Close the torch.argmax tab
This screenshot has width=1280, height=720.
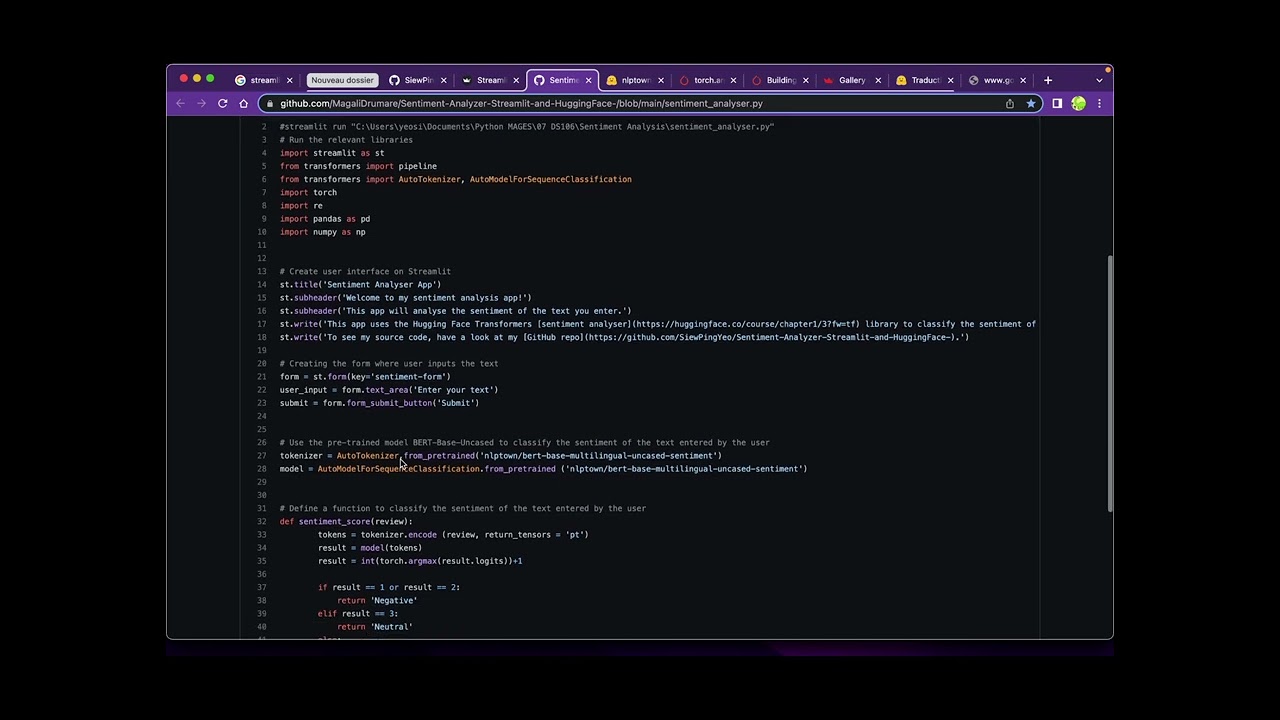733,80
